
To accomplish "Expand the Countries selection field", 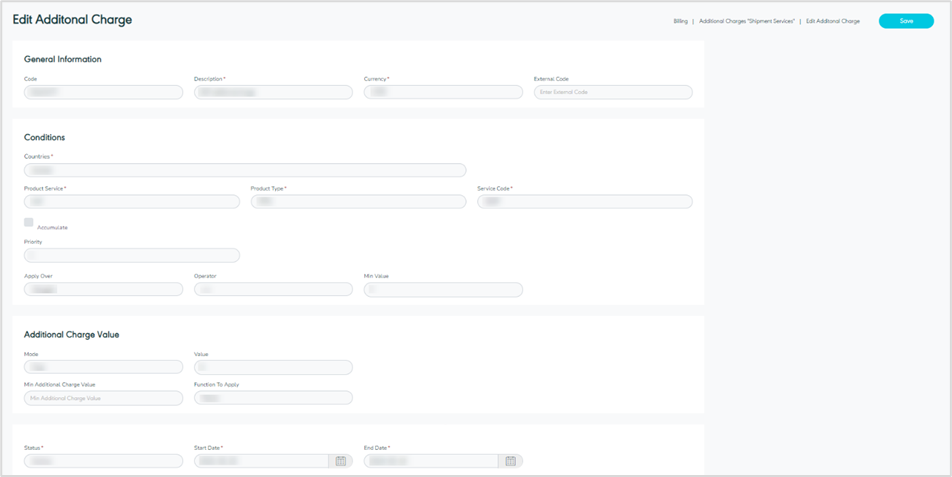I will (x=245, y=170).
